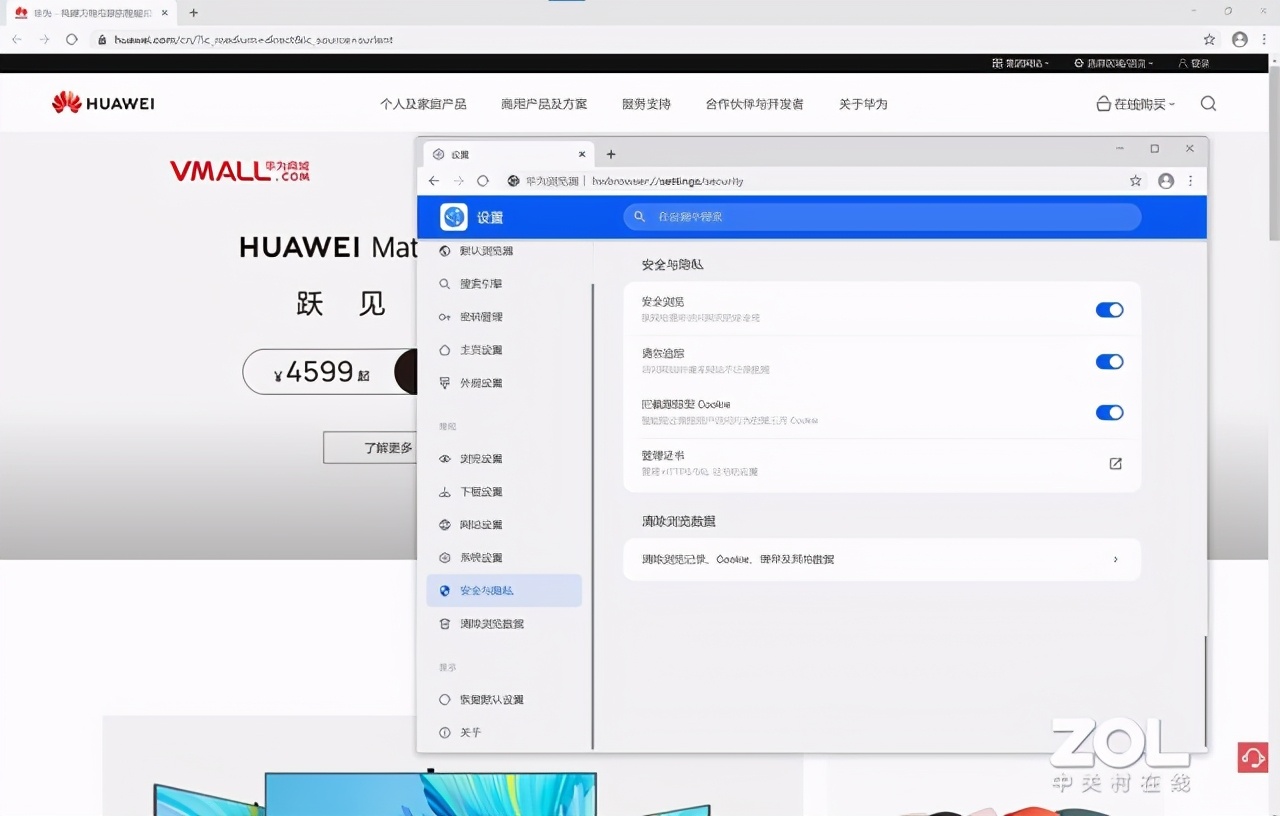Click the Manage certificates row
Screen dimensions: 1280x816
click(882, 464)
